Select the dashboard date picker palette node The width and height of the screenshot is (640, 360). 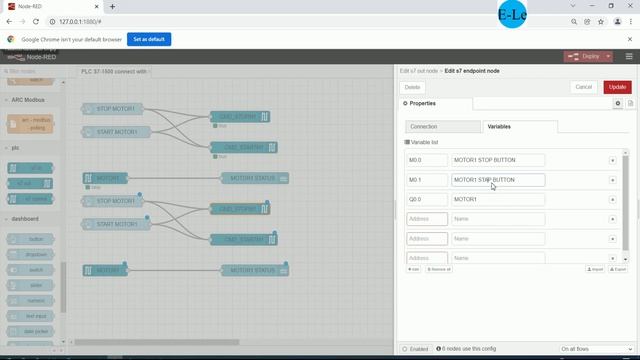pos(30,331)
